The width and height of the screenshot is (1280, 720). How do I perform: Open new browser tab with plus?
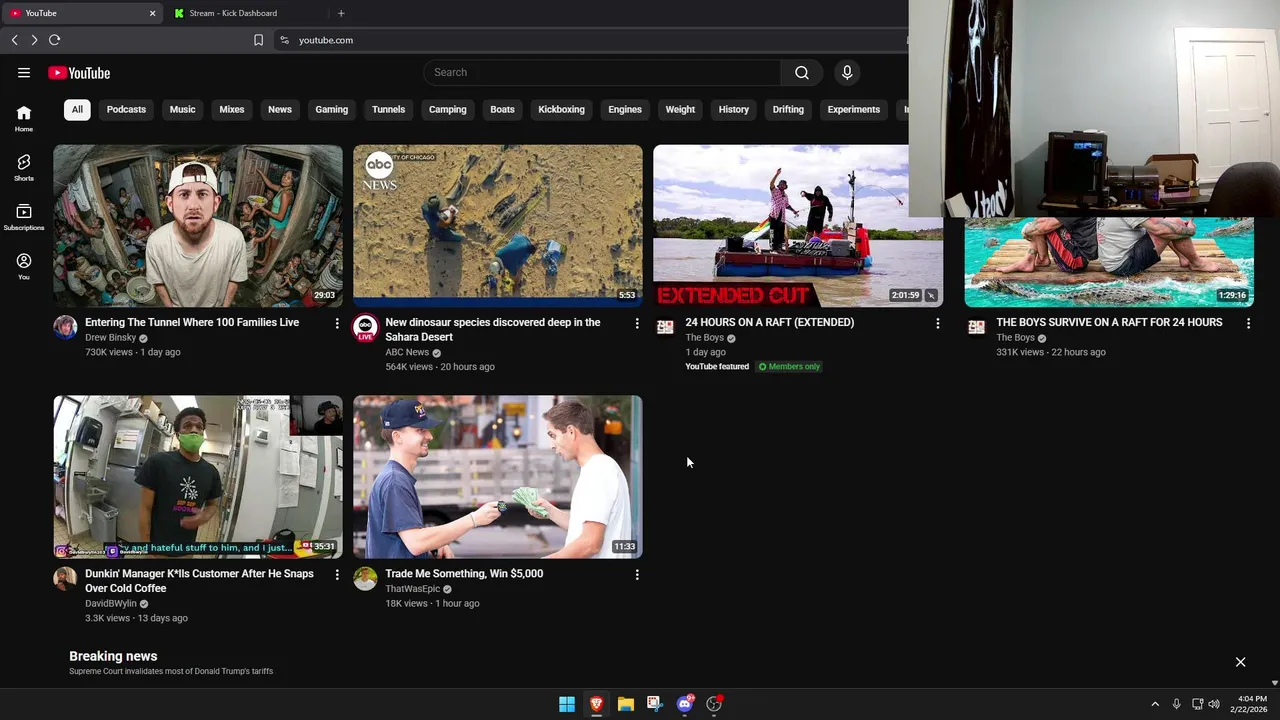[x=341, y=13]
